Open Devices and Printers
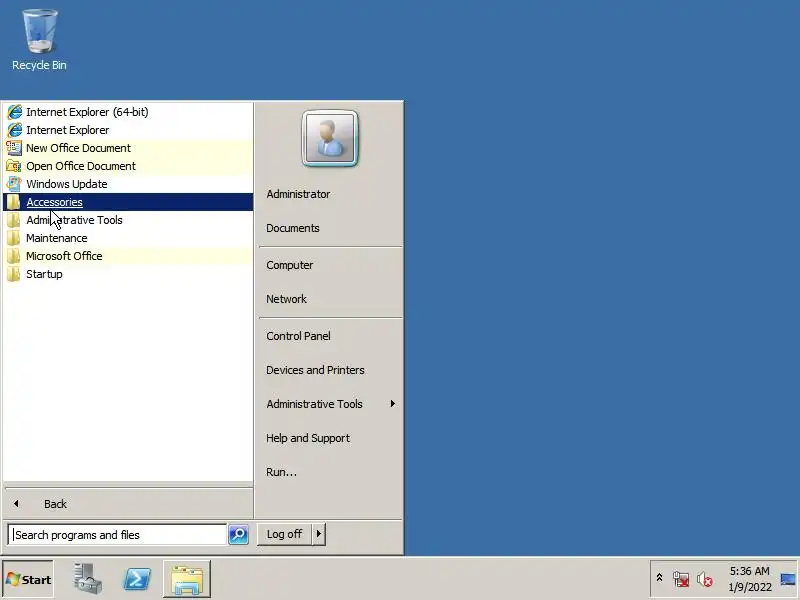This screenshot has width=800, height=600. tap(315, 370)
